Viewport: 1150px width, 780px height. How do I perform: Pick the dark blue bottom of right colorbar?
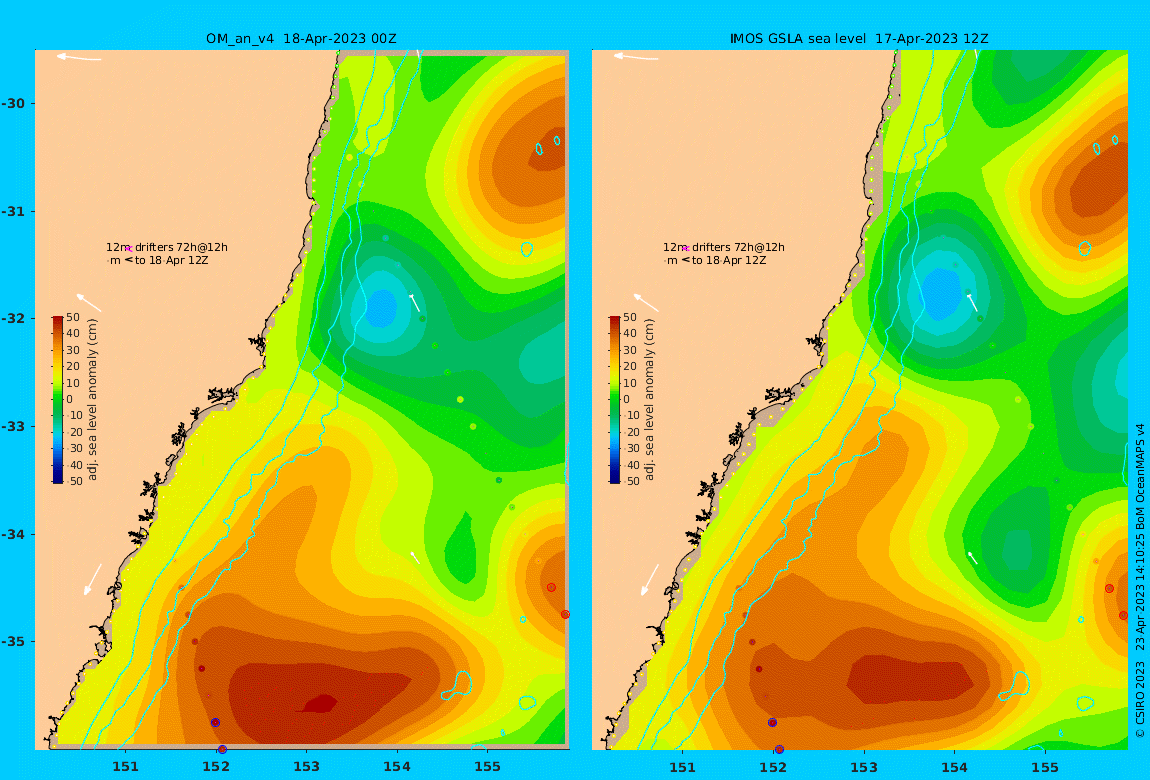coord(615,479)
